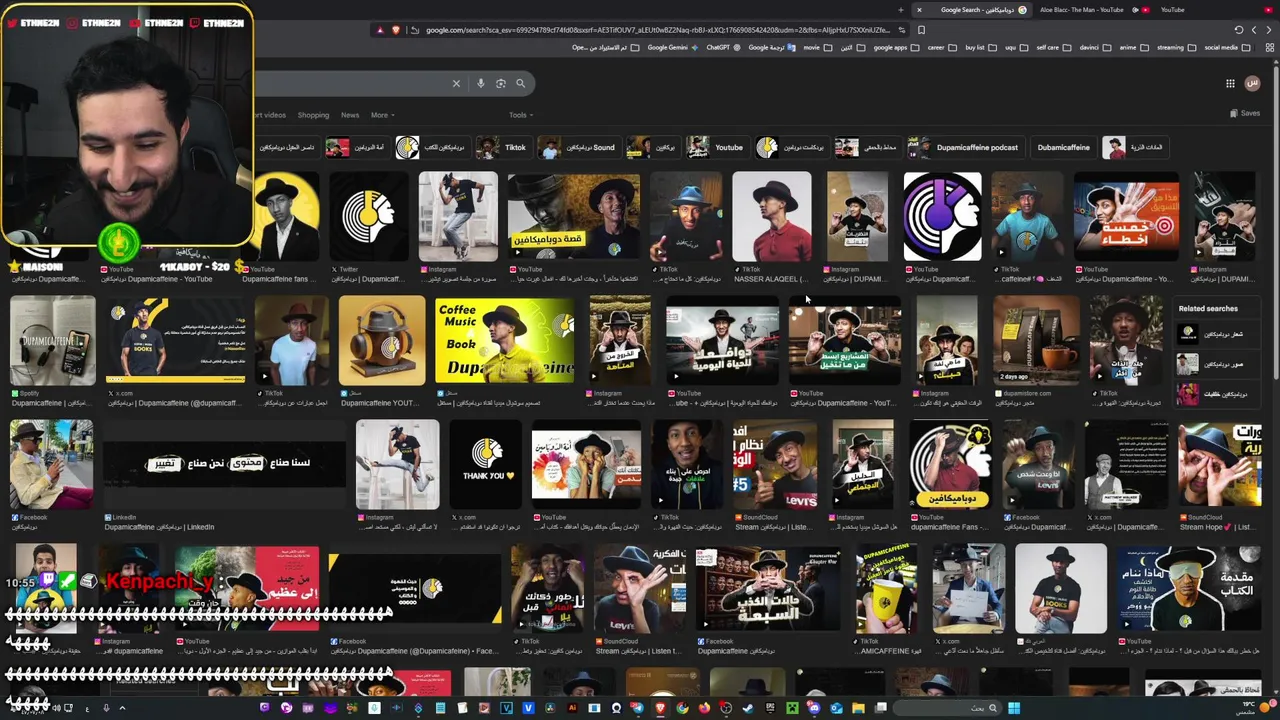
Task: Expand the buy list bookmarks folder
Action: pyautogui.click(x=981, y=47)
